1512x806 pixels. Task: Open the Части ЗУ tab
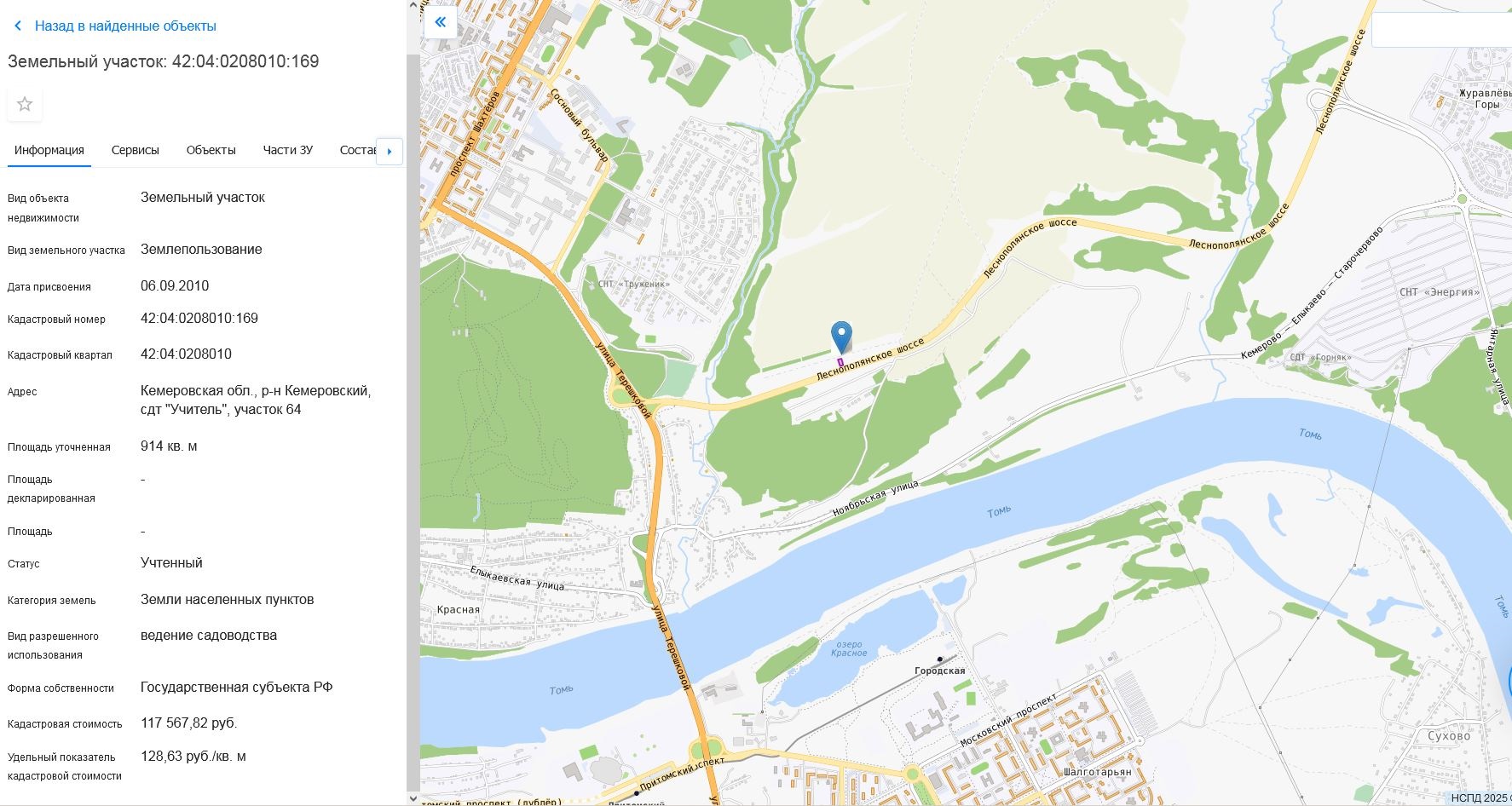tap(288, 150)
